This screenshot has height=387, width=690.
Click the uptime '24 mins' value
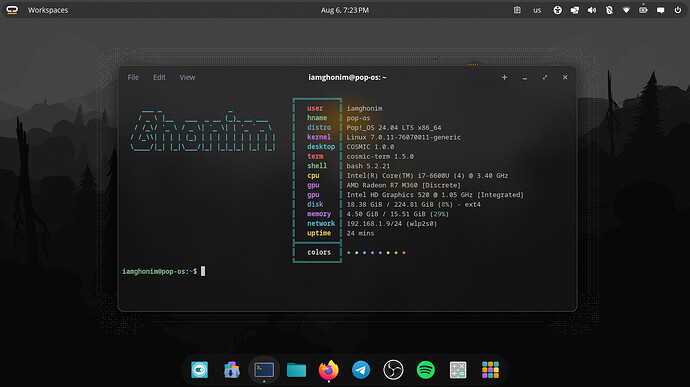360,233
